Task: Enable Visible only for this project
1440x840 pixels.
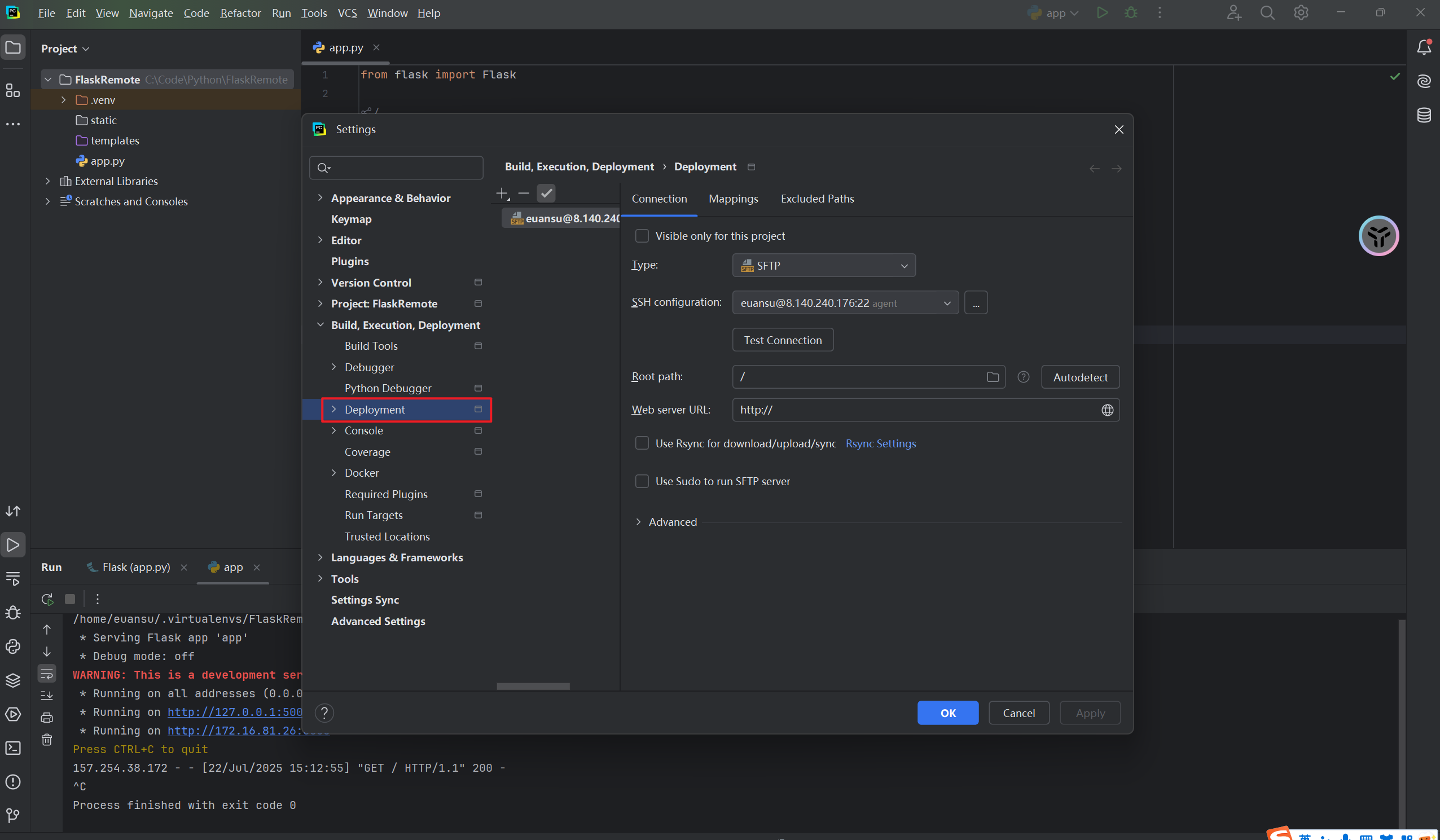Action: [x=642, y=236]
